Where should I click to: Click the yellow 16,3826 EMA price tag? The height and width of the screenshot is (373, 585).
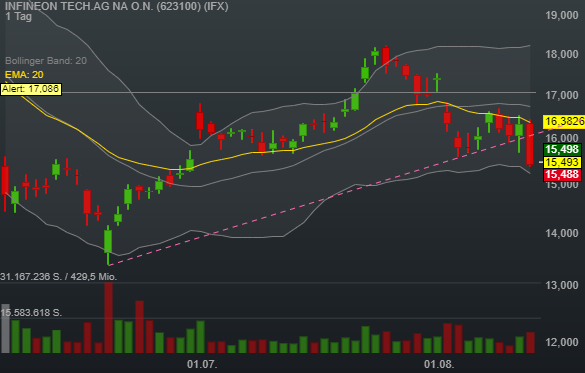(x=564, y=121)
